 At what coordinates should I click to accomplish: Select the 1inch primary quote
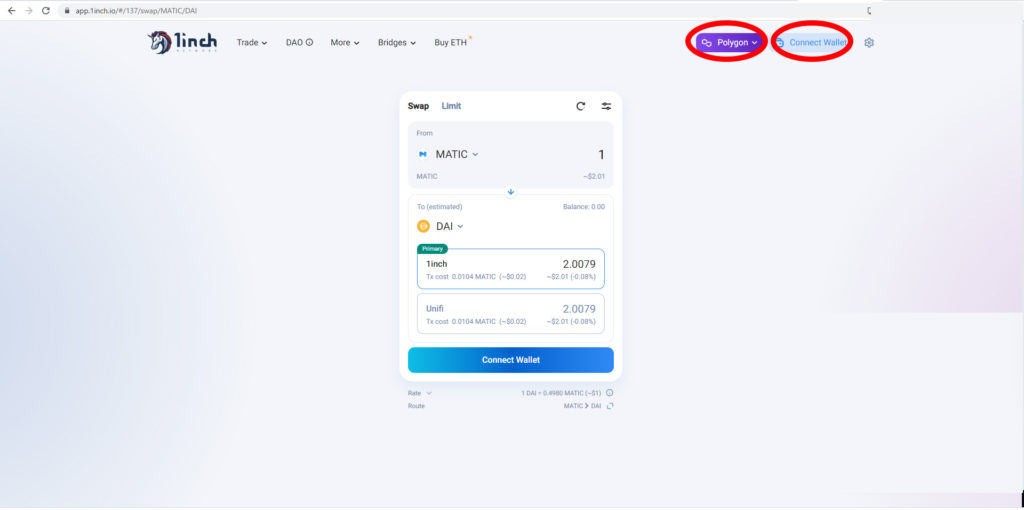coord(511,269)
